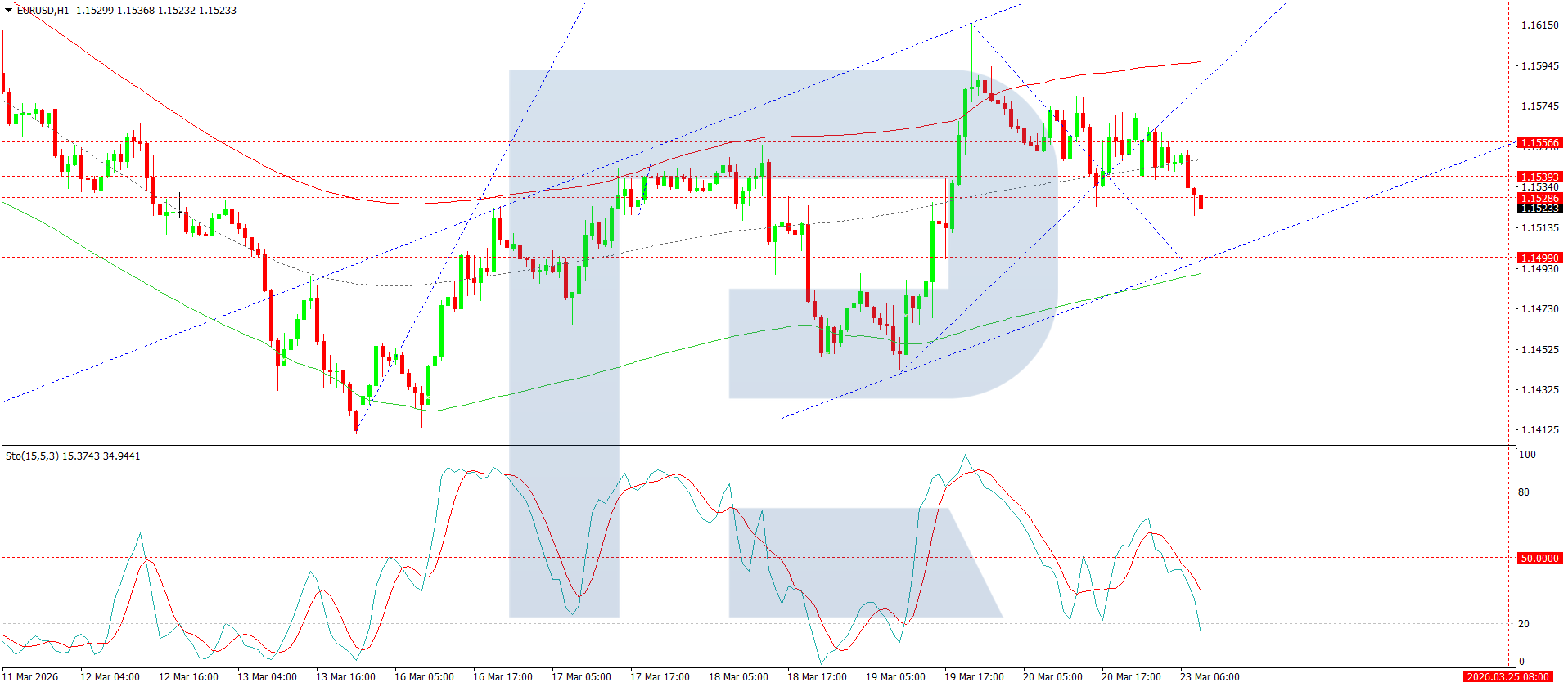Viewport: 1568px width, 687px height.
Task: Select the red 50.0000 stochastic level tag
Action: pos(1539,559)
